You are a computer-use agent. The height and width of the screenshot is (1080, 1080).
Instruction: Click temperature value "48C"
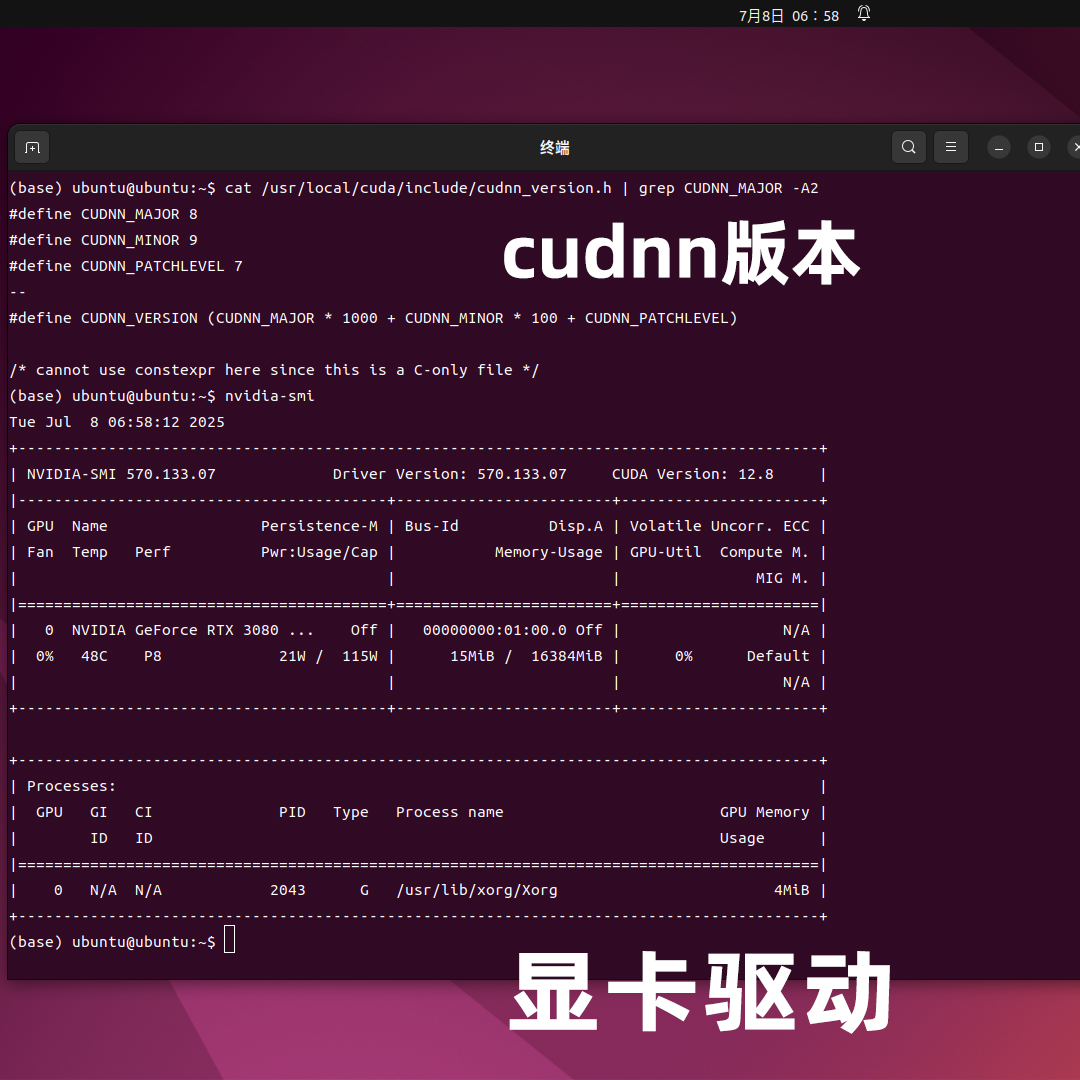click(x=94, y=656)
